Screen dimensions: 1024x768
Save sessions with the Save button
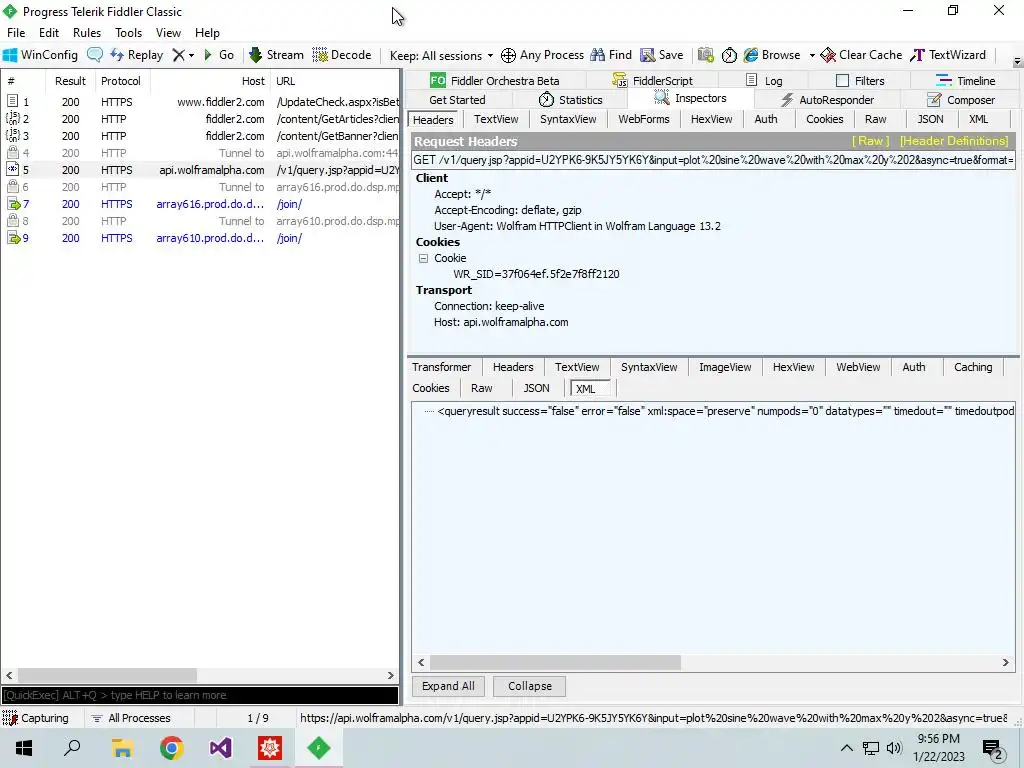point(662,55)
